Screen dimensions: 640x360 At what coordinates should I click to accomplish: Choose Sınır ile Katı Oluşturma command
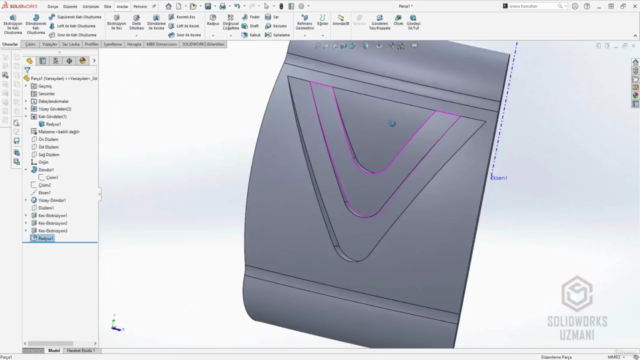click(72, 35)
